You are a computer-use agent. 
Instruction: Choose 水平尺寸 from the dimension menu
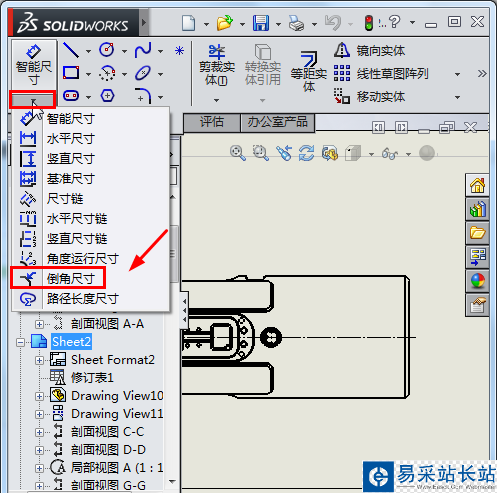click(x=90, y=139)
